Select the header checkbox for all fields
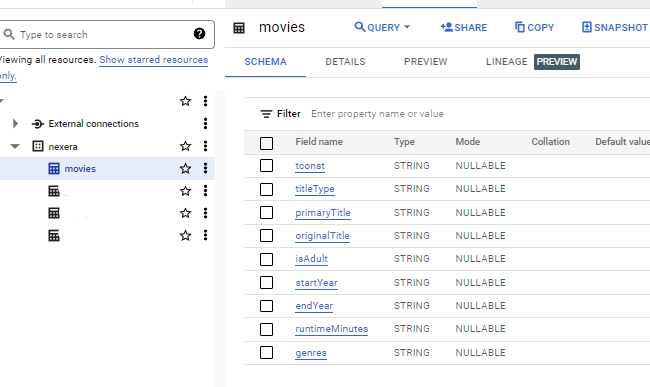 [267, 143]
